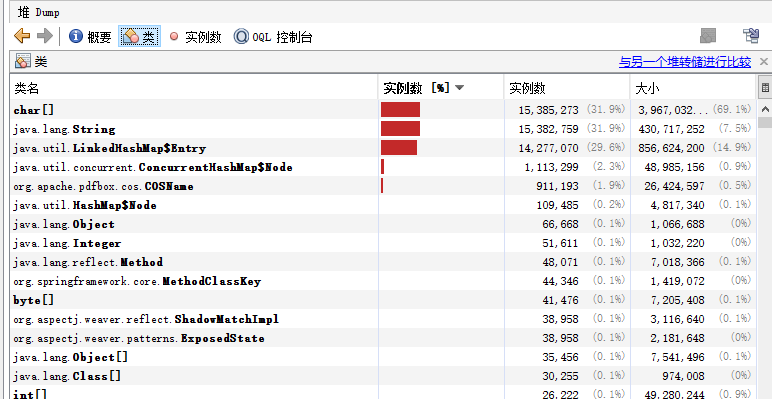Switch to the 类 classes view
This screenshot has height=399, width=772.
tap(139, 37)
